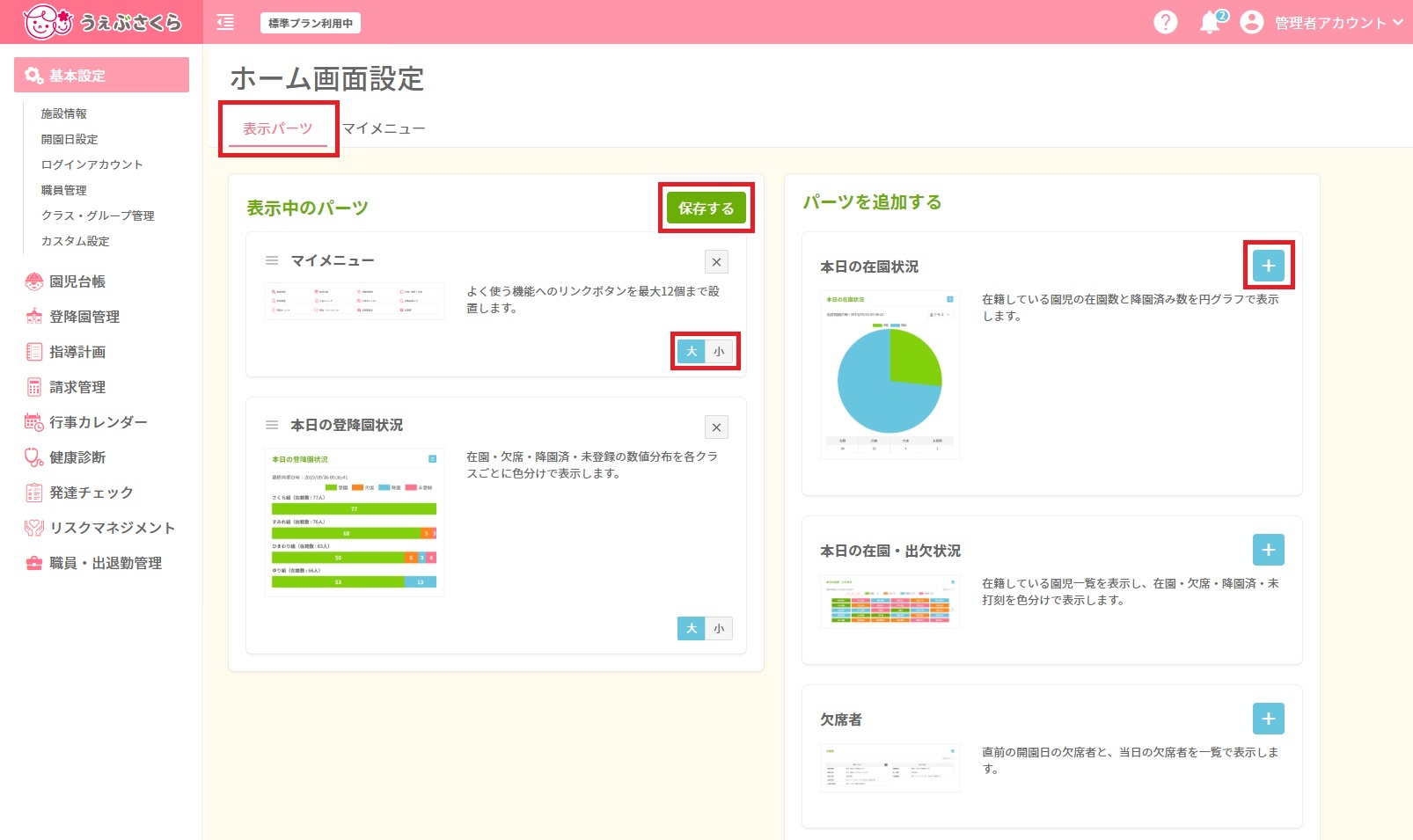Open 開園日設定 submenu item

tap(70, 139)
